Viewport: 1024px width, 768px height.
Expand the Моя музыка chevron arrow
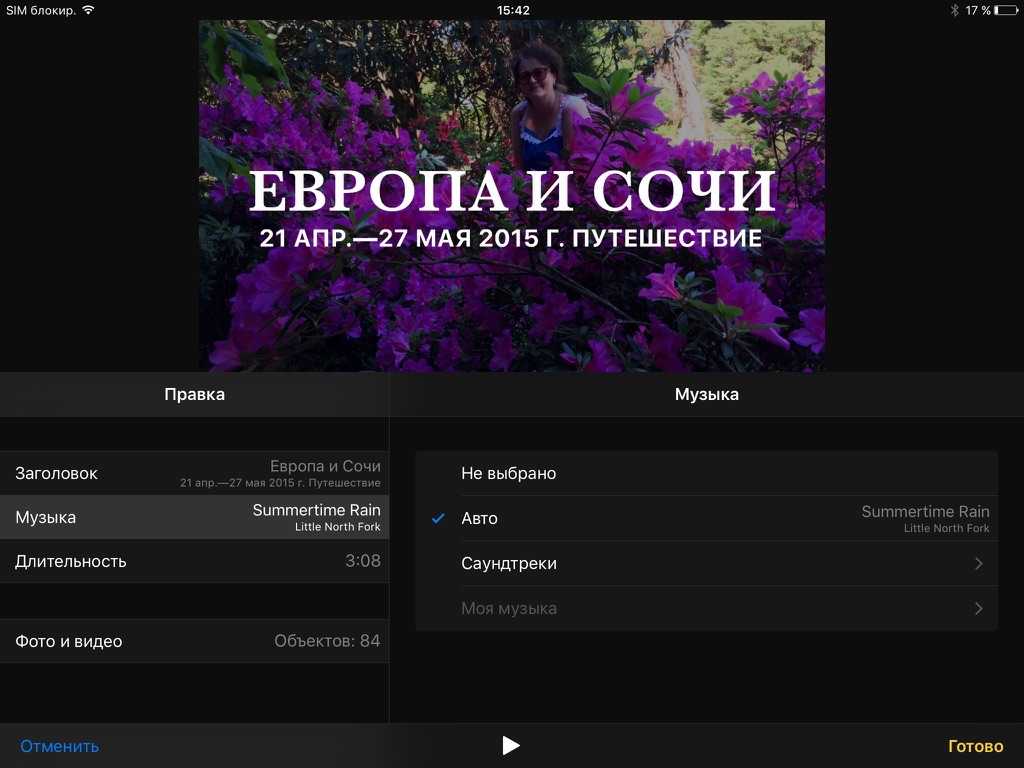(978, 609)
